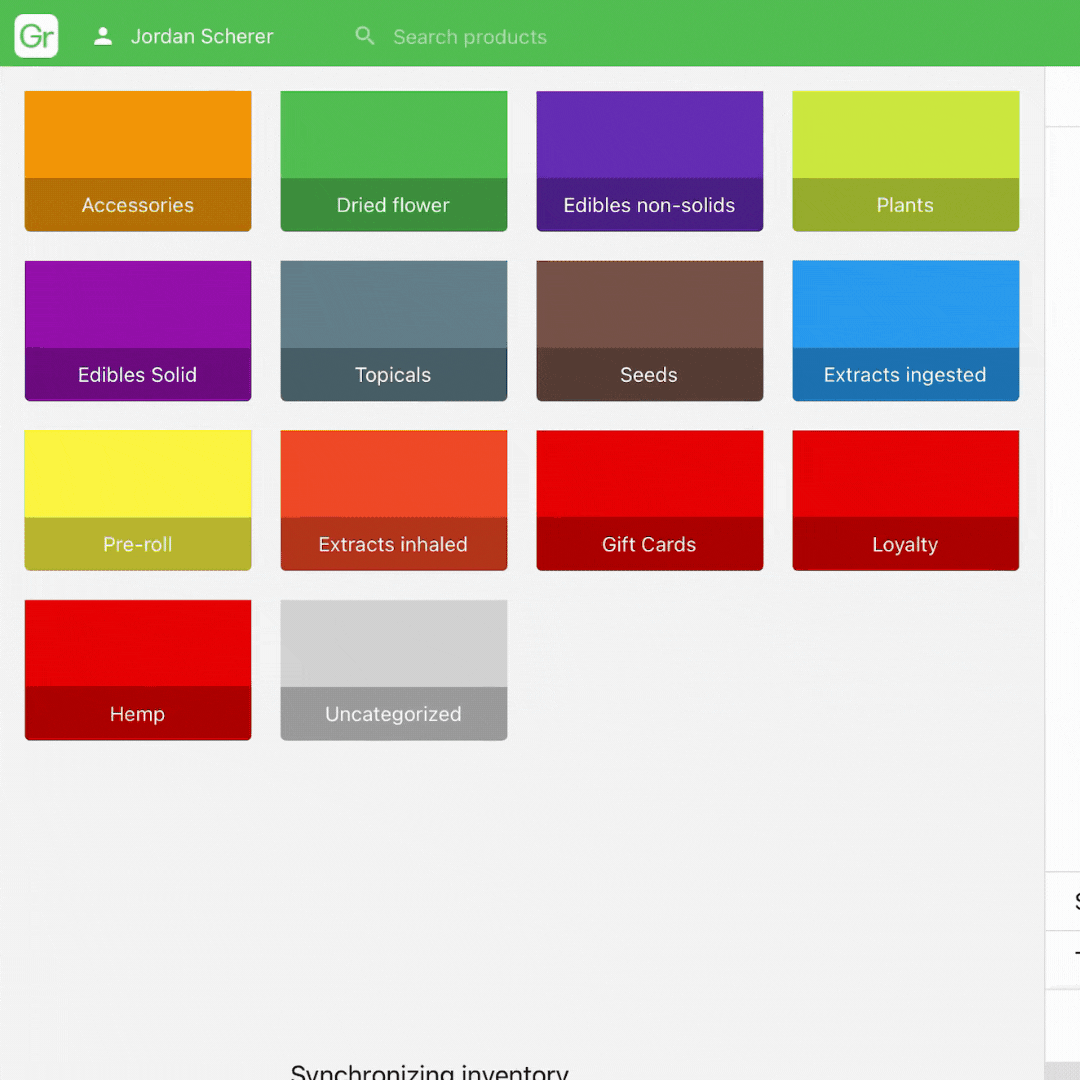Choose the Pre-roll category tile
1080x1080 pixels.
tap(138, 500)
